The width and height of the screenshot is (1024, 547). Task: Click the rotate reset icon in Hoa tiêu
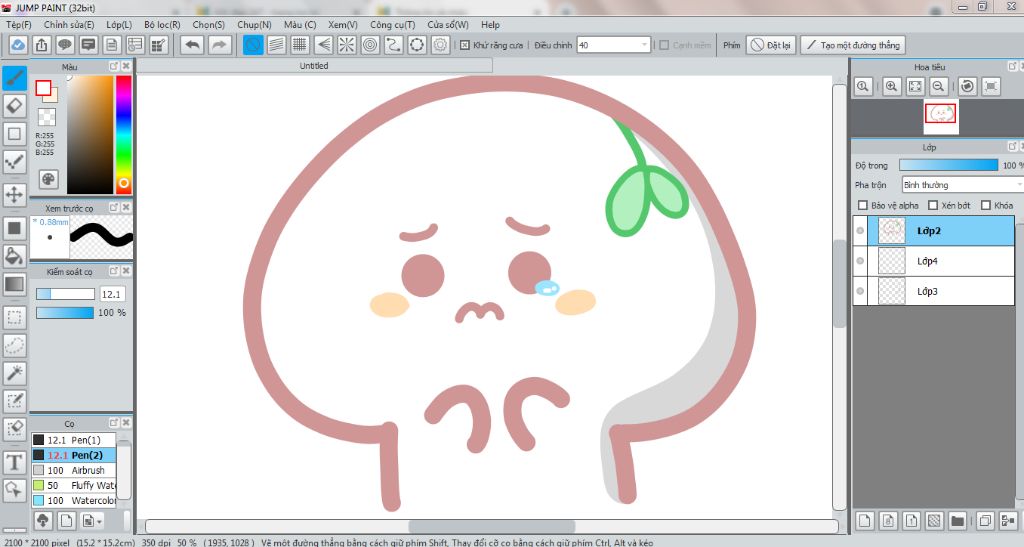(x=967, y=86)
